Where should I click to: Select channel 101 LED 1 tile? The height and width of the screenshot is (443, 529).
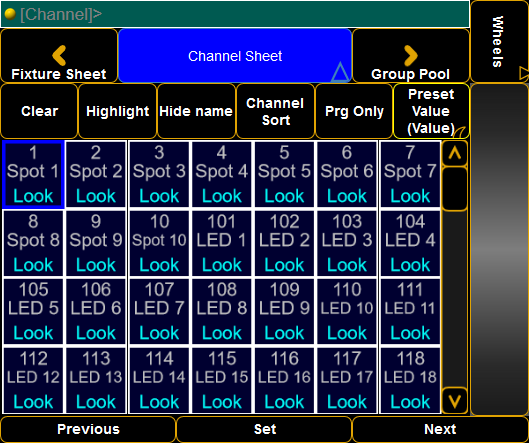(222, 244)
